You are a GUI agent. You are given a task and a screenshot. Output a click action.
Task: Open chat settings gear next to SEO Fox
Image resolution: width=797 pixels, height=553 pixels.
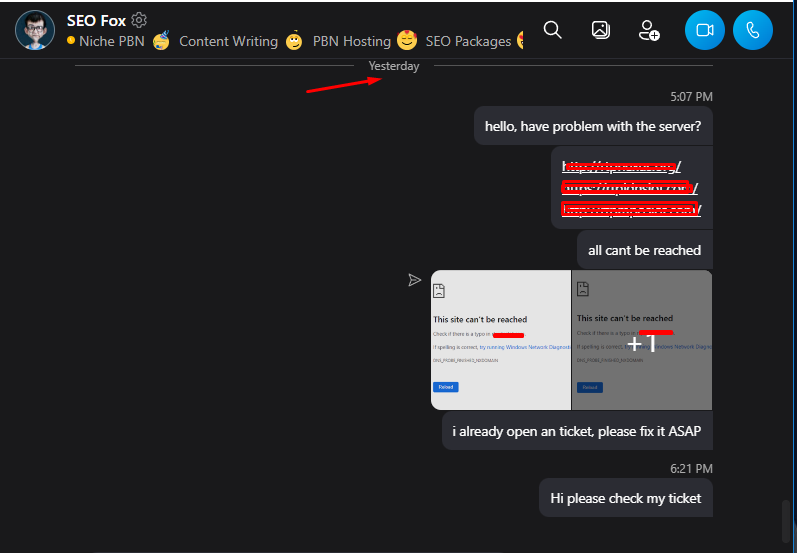(139, 20)
